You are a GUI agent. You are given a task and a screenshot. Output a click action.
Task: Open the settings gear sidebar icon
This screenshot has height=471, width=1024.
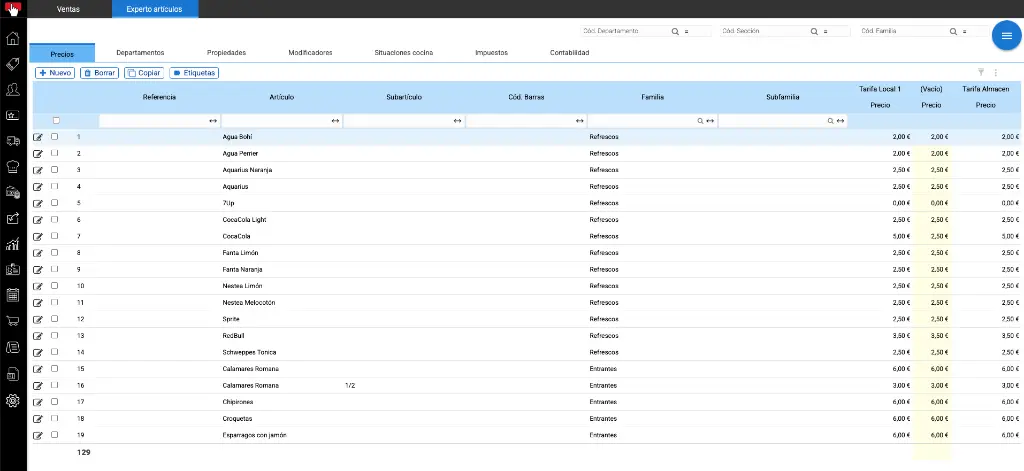[x=12, y=400]
